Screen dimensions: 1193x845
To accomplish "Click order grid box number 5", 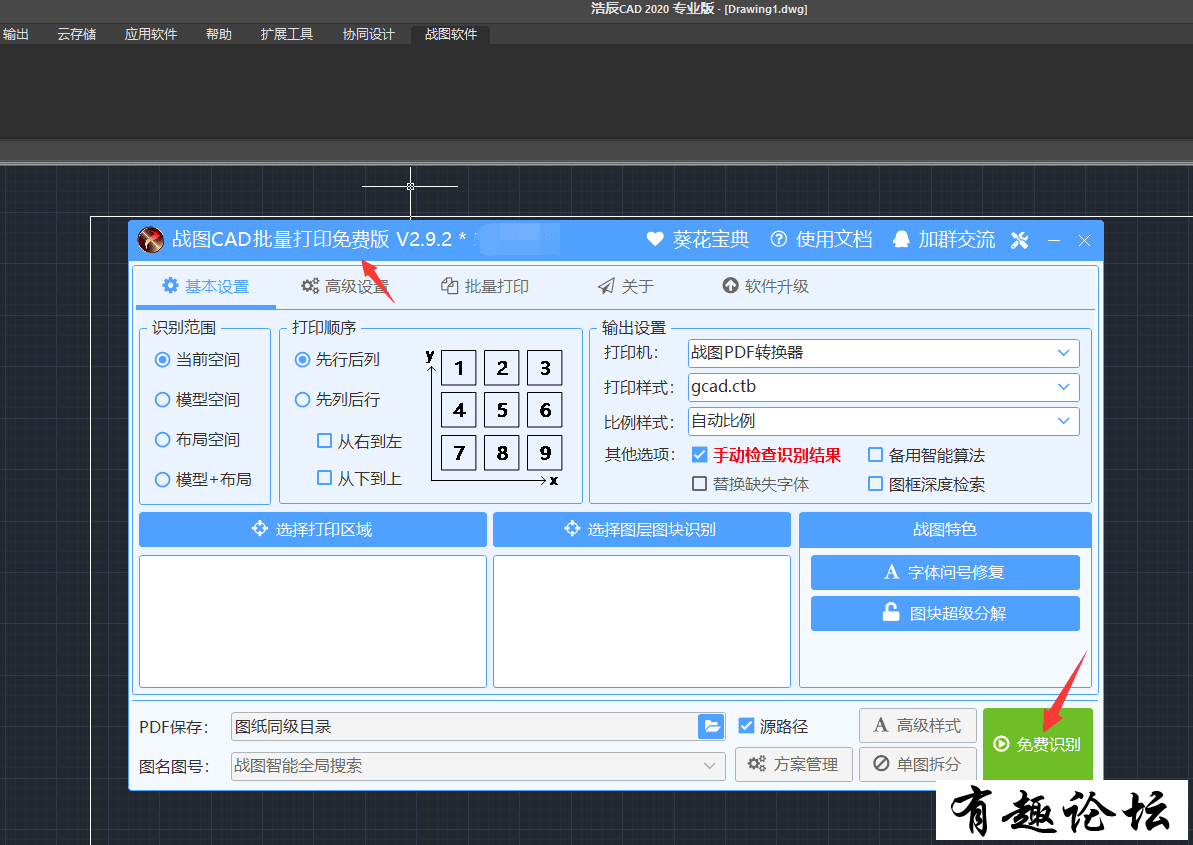I will pyautogui.click(x=502, y=411).
